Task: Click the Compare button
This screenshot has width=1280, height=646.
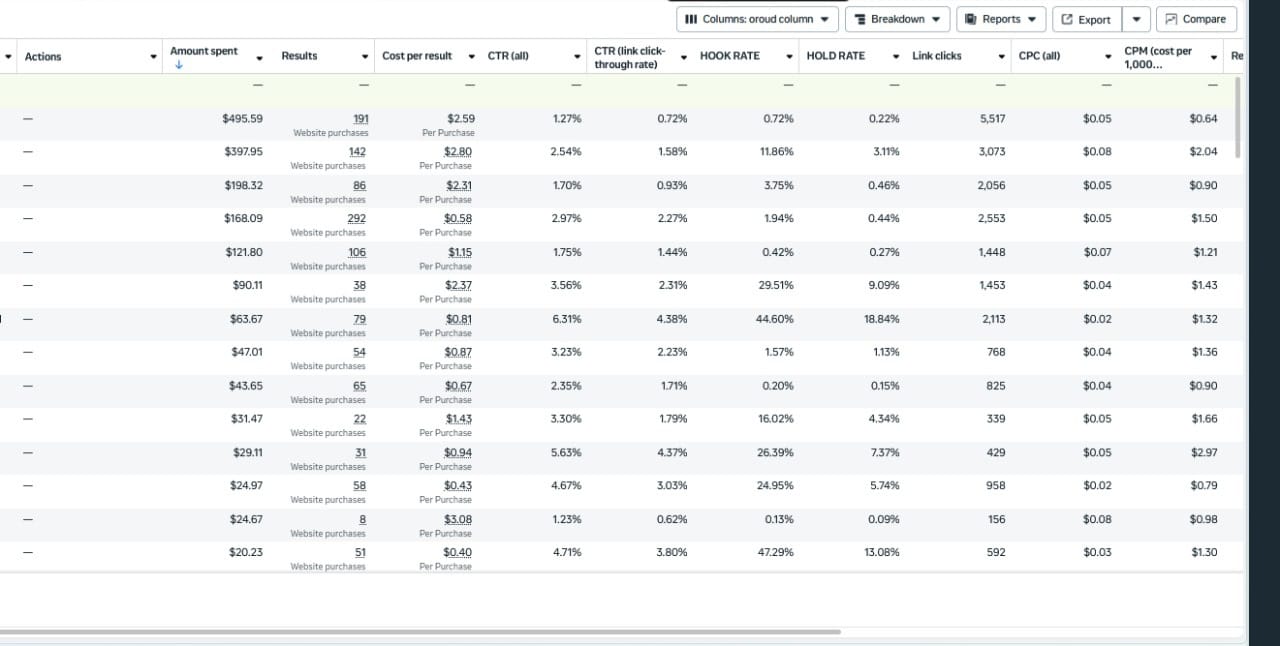Action: tap(1196, 19)
